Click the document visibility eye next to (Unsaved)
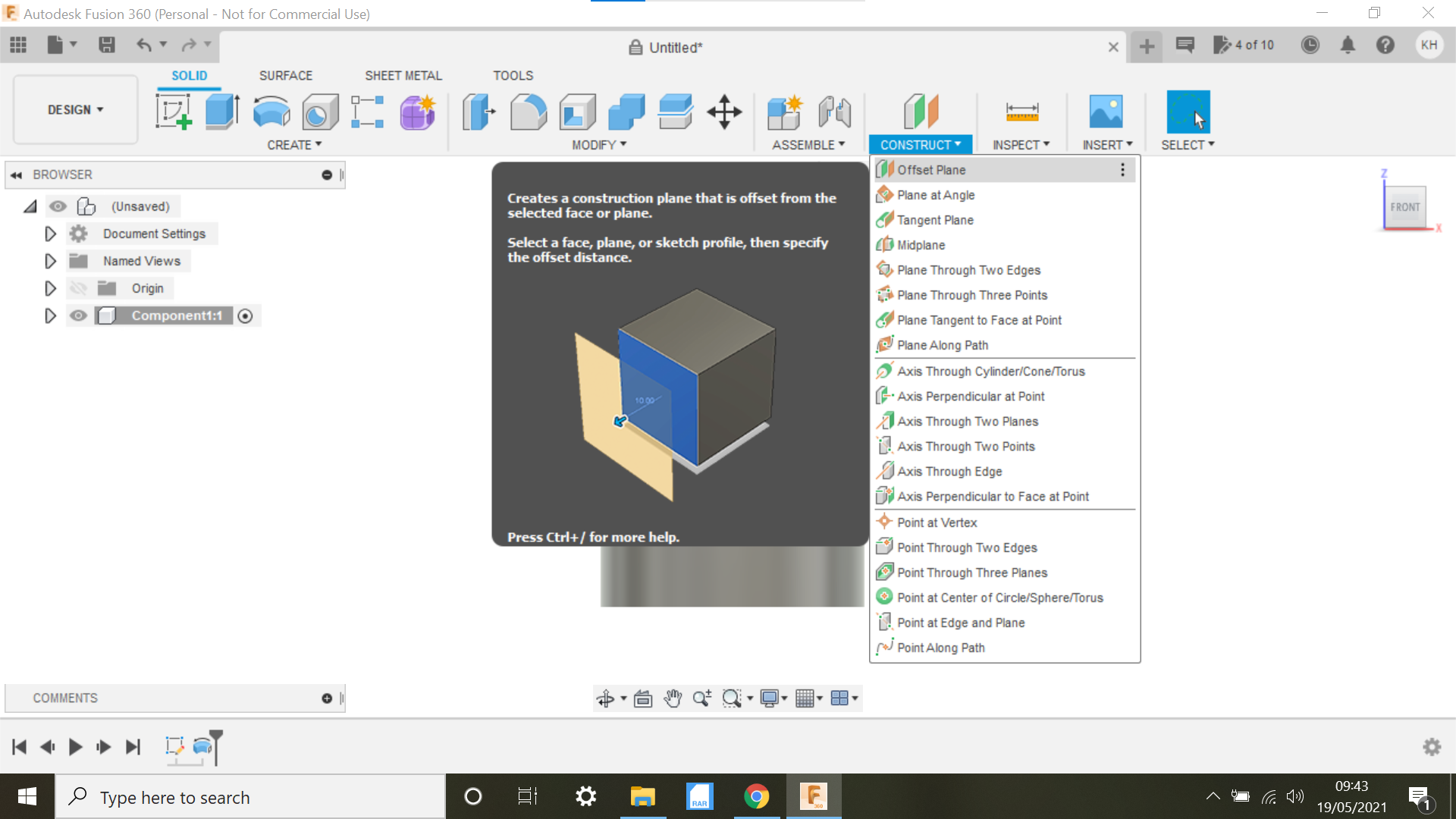The width and height of the screenshot is (1456, 819). [x=58, y=206]
